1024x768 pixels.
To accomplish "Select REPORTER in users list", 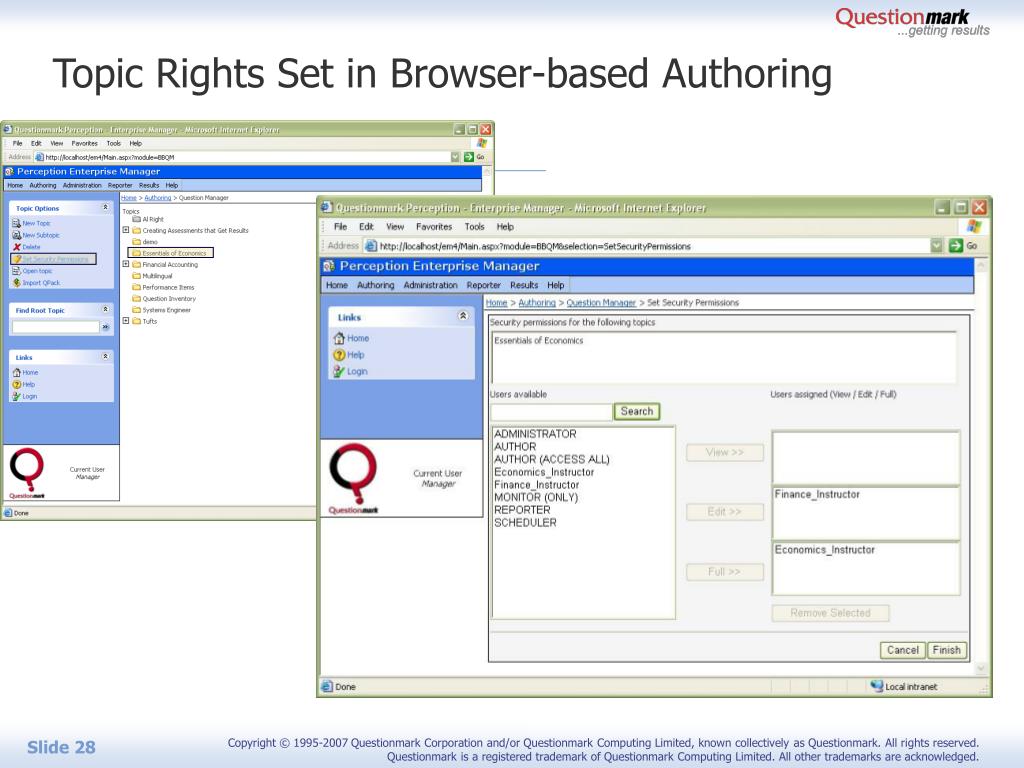I will 522,509.
